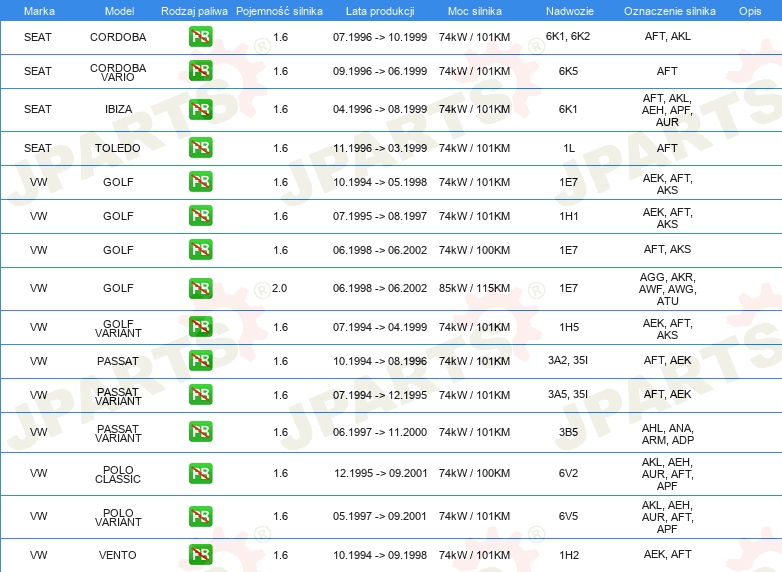Click the fuel icon for GOLF VARIANT
This screenshot has height=572, width=782.
tap(200, 327)
